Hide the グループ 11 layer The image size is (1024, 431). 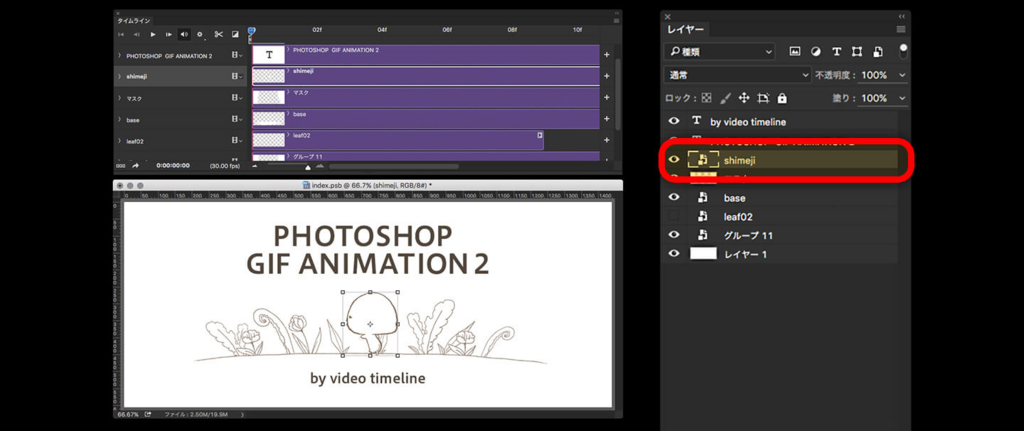click(675, 234)
